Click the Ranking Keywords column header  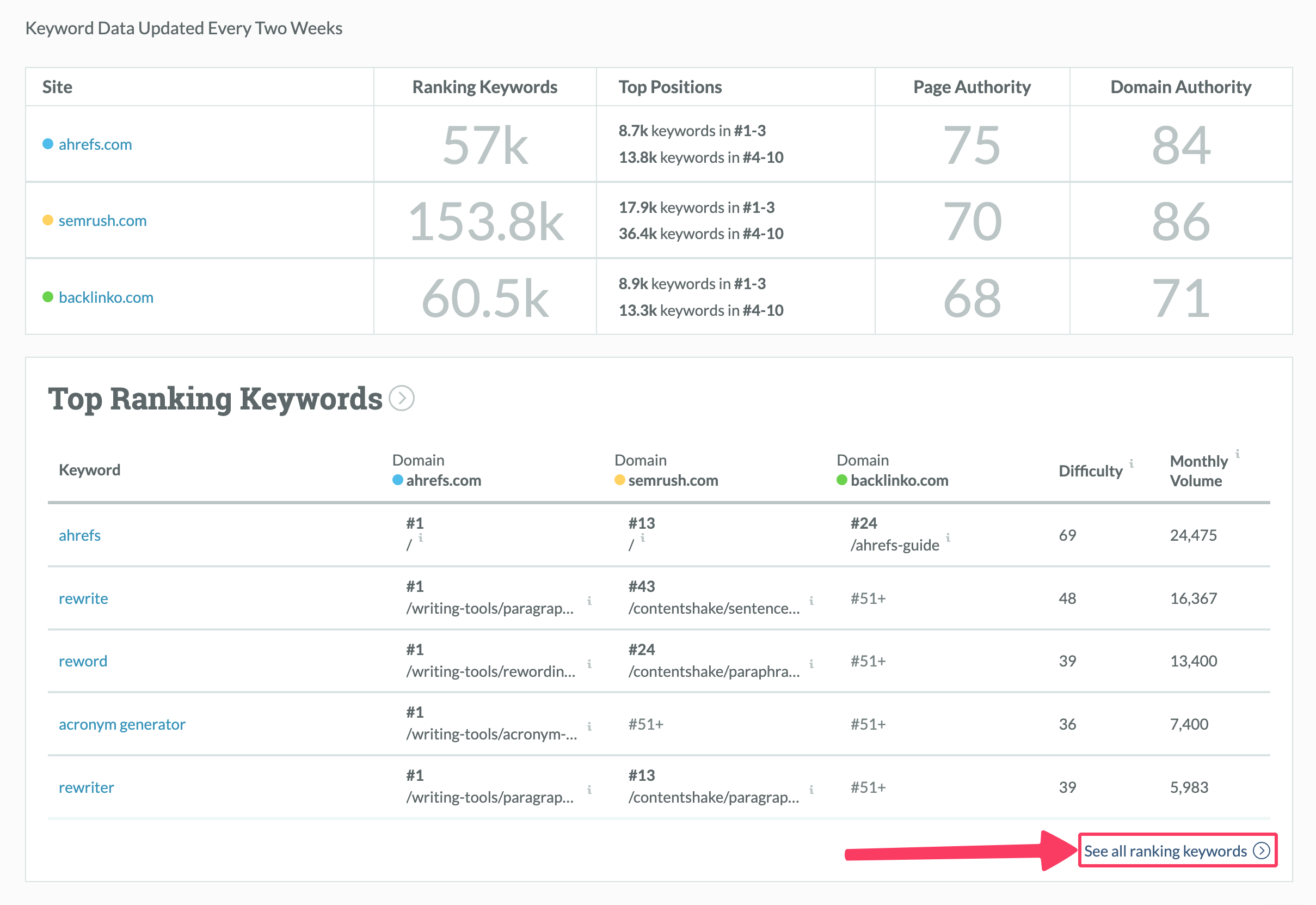pyautogui.click(x=484, y=87)
